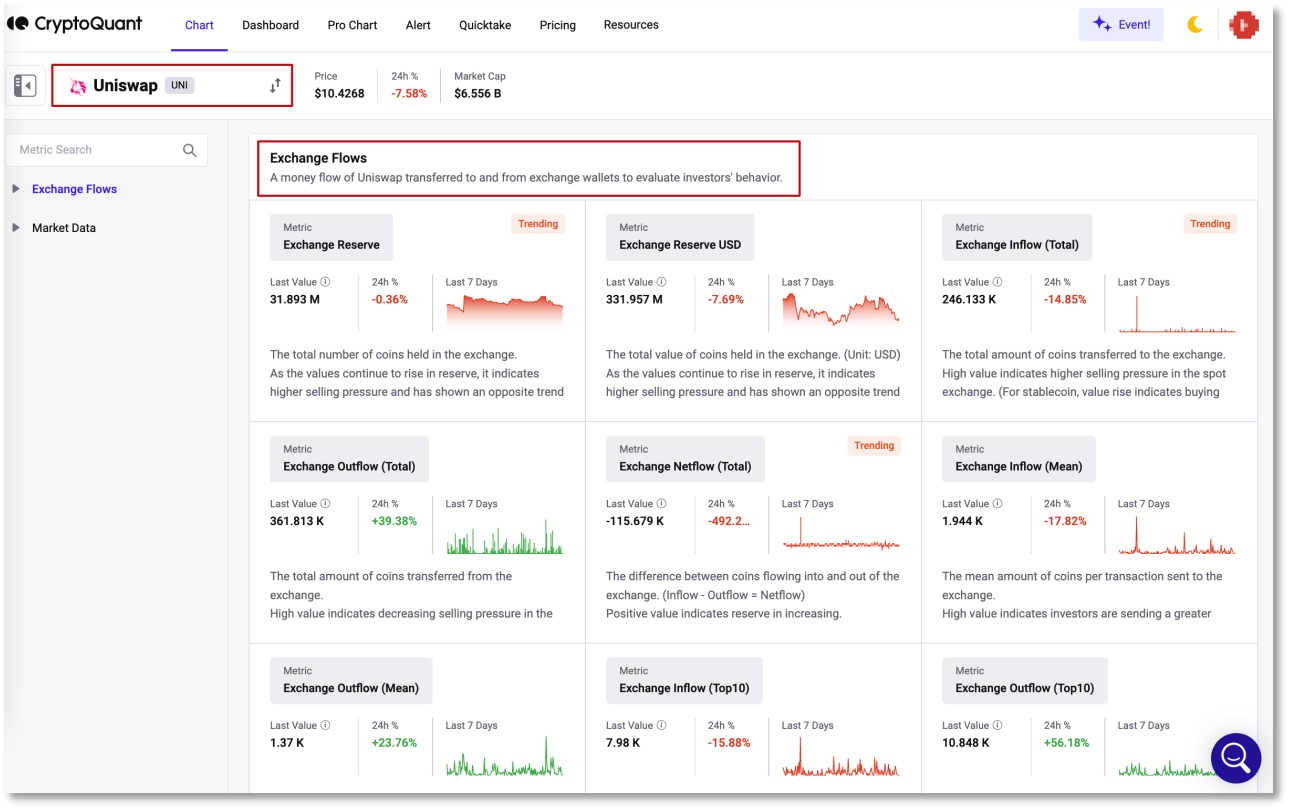The image size is (1290, 810).
Task: Open the Pricing tab
Action: [x=557, y=25]
